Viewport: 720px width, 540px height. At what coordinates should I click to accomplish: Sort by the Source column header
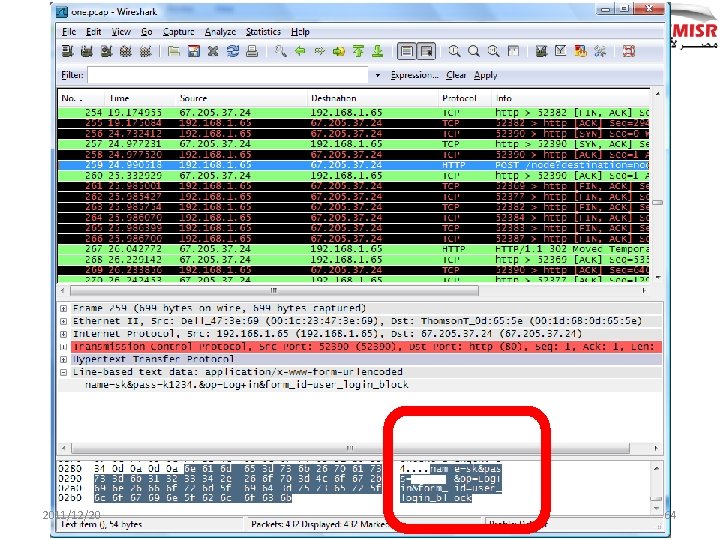242,98
